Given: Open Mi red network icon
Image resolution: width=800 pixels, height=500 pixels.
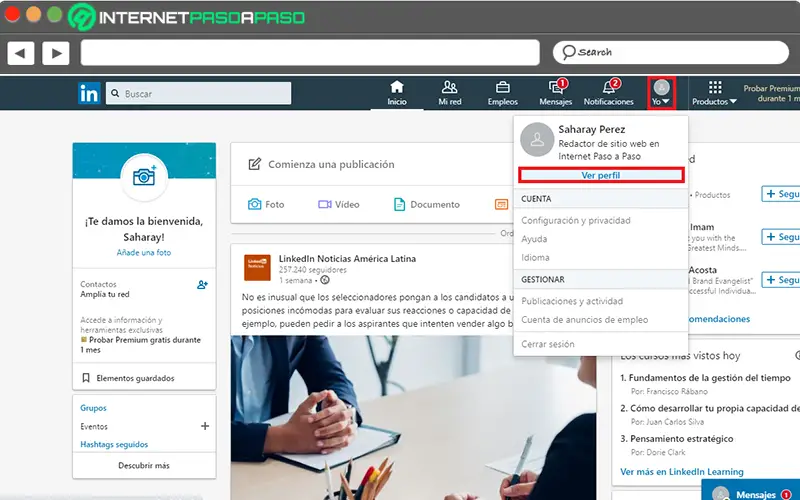Looking at the screenshot, I should [x=449, y=93].
